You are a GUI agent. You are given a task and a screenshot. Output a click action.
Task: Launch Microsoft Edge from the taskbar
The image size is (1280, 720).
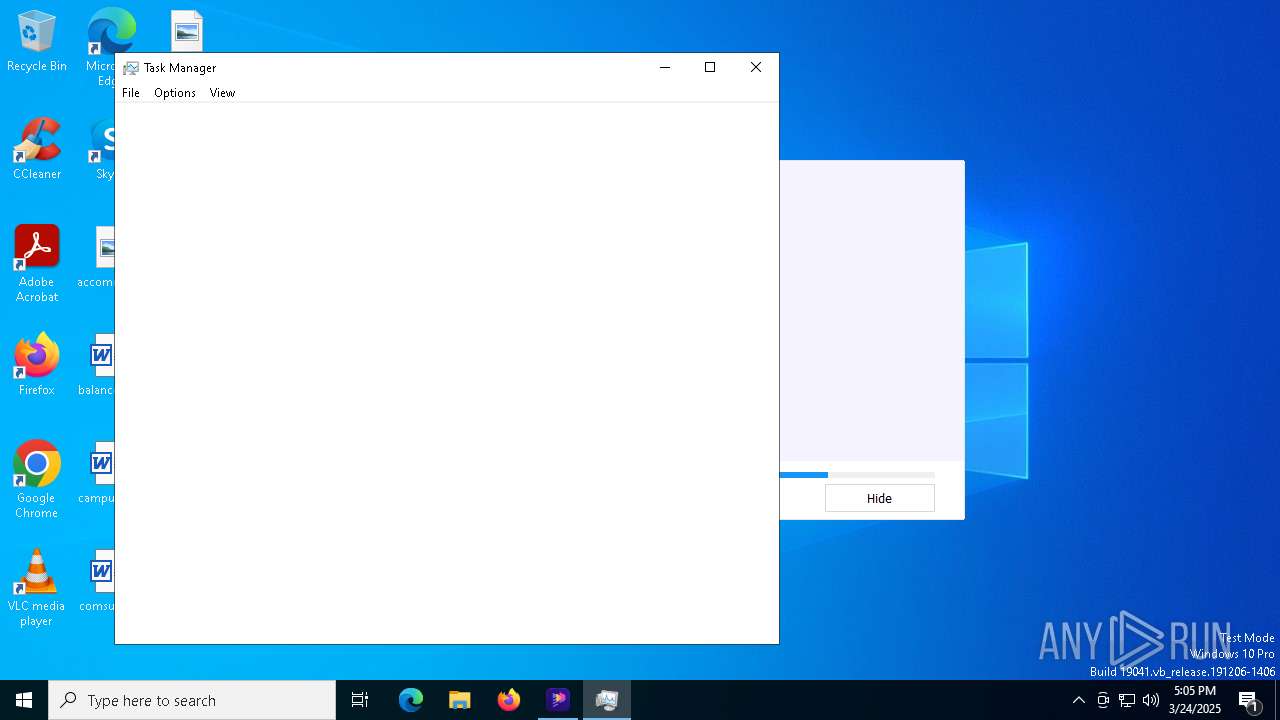pyautogui.click(x=411, y=700)
